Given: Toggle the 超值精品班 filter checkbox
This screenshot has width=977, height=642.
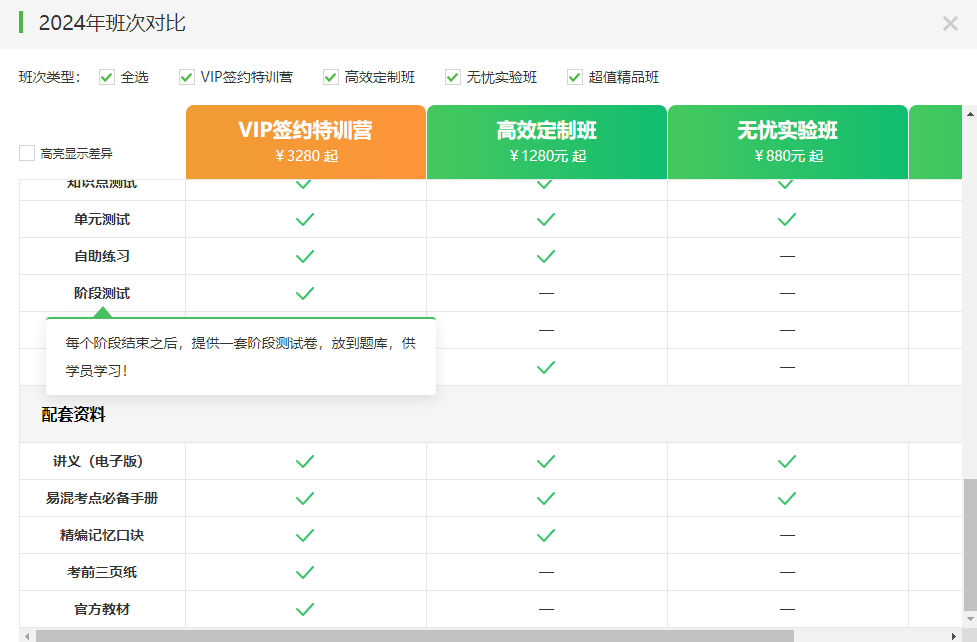Looking at the screenshot, I should (x=575, y=77).
